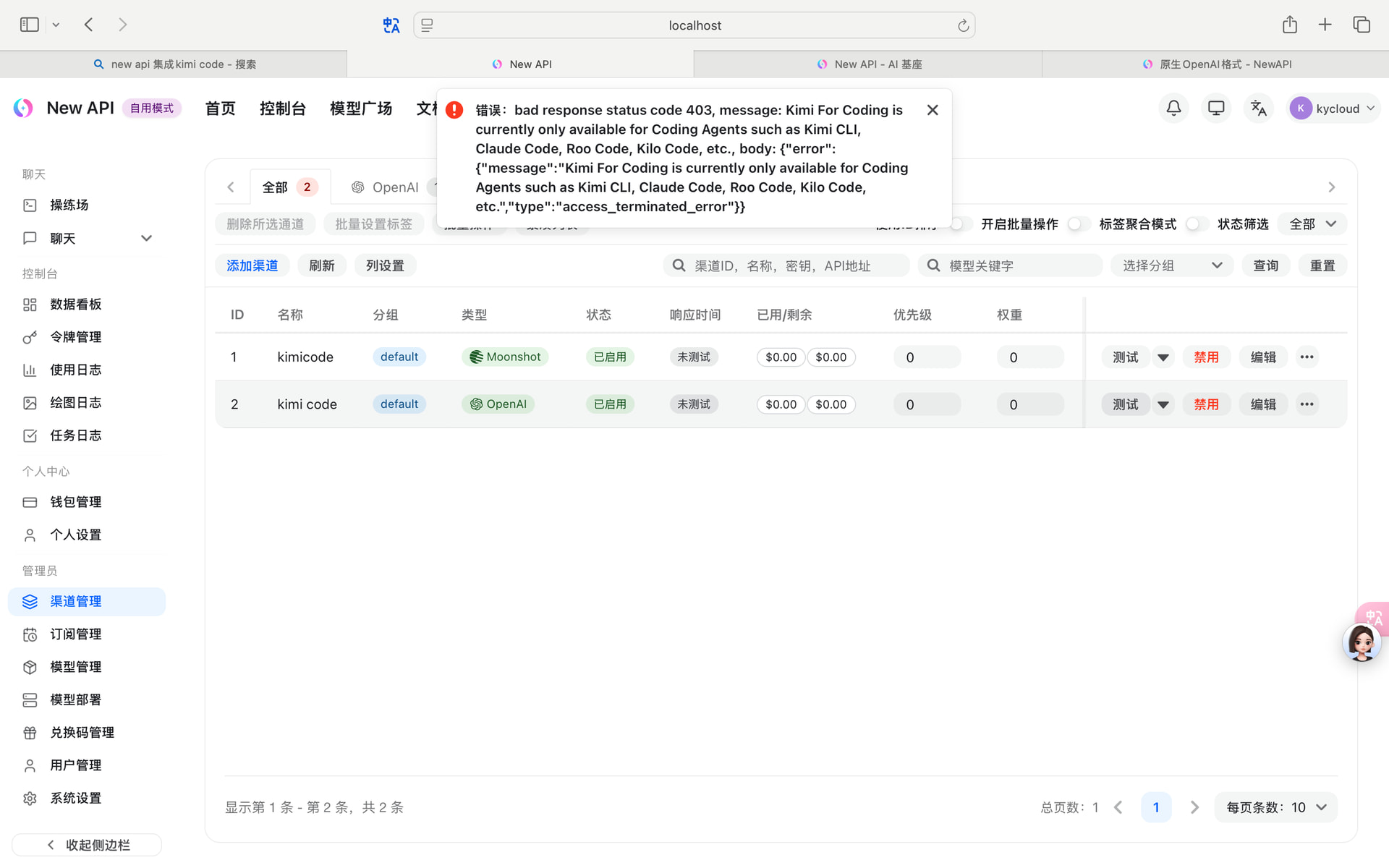Reload the localhost page
The width and height of the screenshot is (1389, 868).
coord(963,25)
